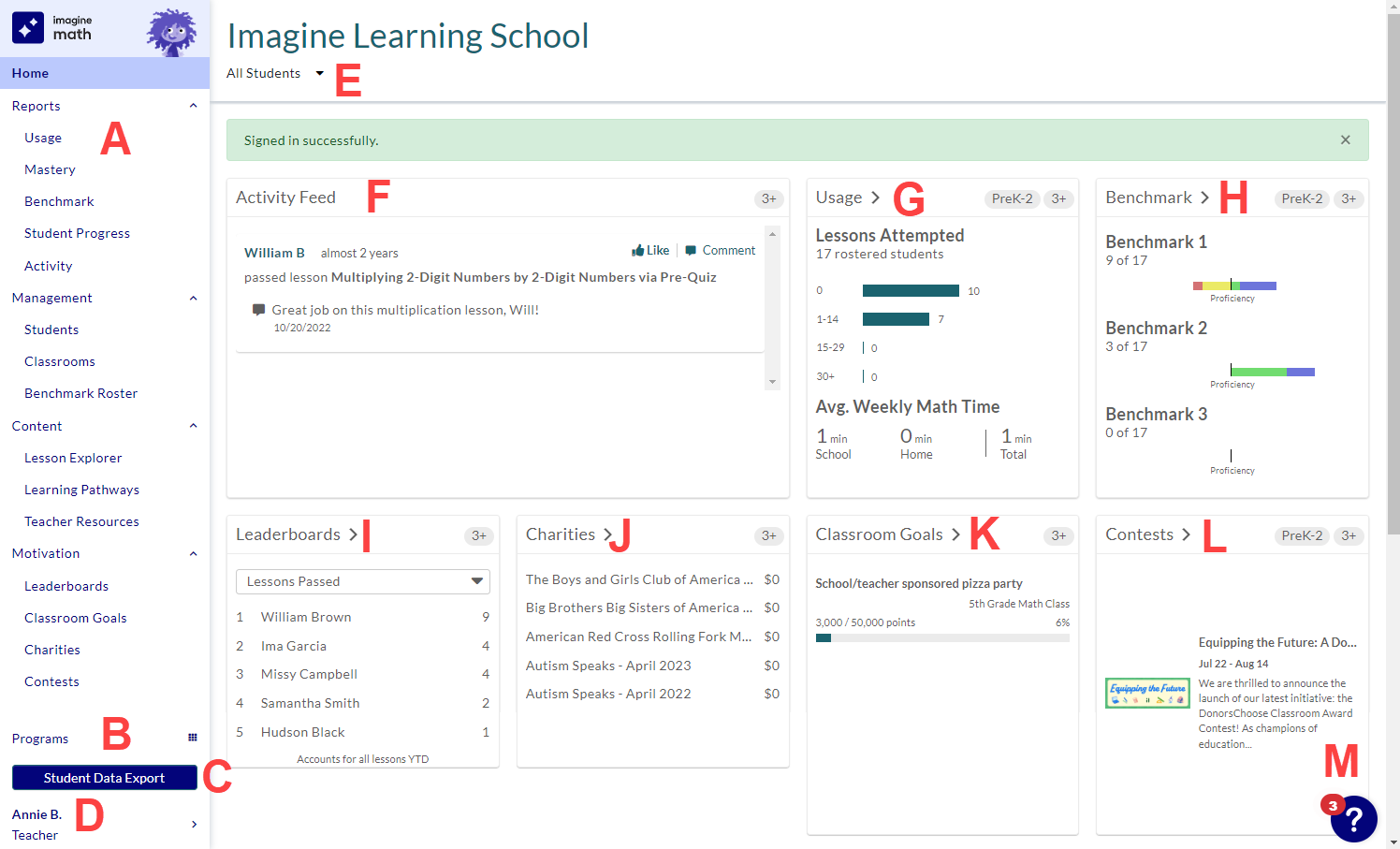Open the Classroom Goals card heading link
1400x849 pixels.
click(x=888, y=534)
